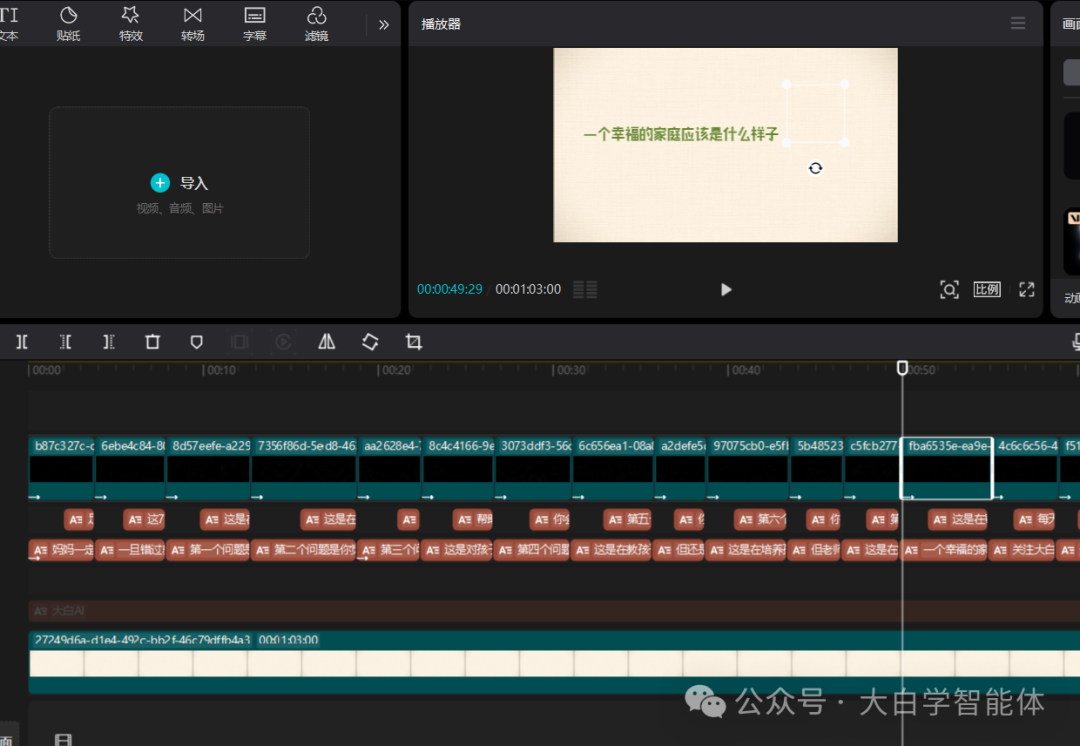1080x746 pixels.
Task: Select text clip 这是在培养
Action: click(747, 550)
